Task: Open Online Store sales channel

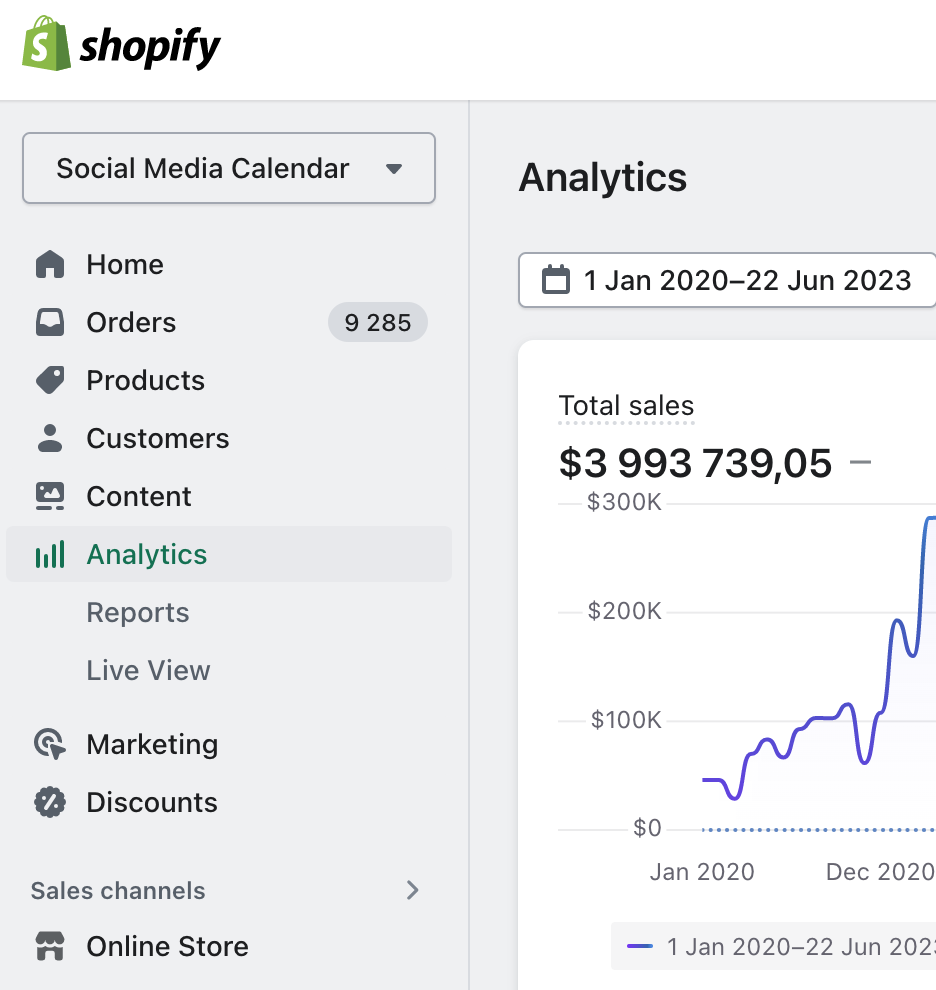Action: coord(229,946)
